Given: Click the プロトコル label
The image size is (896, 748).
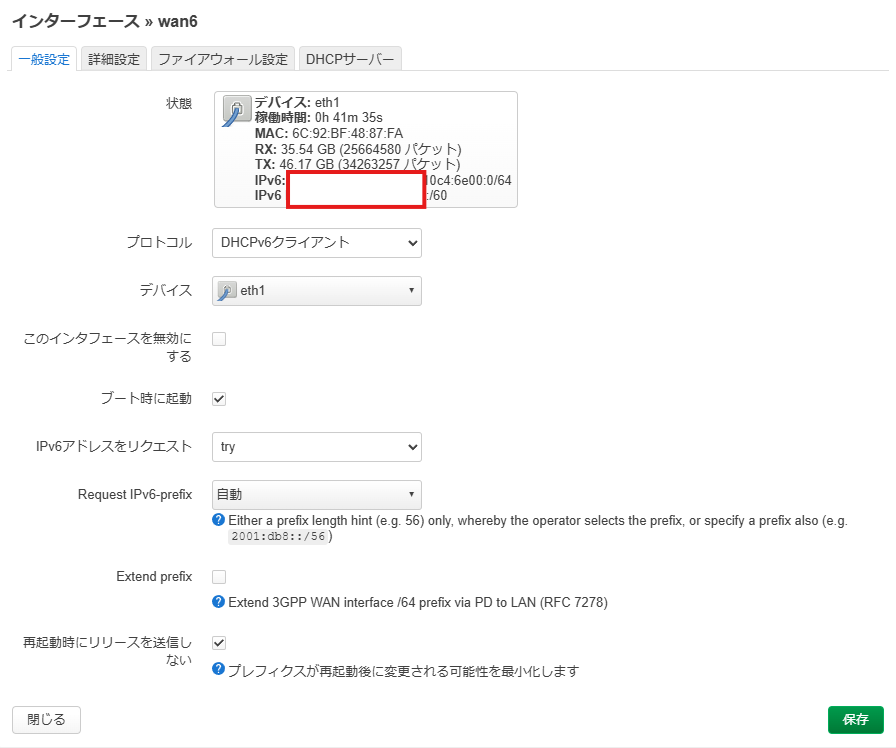Looking at the screenshot, I should click(159, 242).
